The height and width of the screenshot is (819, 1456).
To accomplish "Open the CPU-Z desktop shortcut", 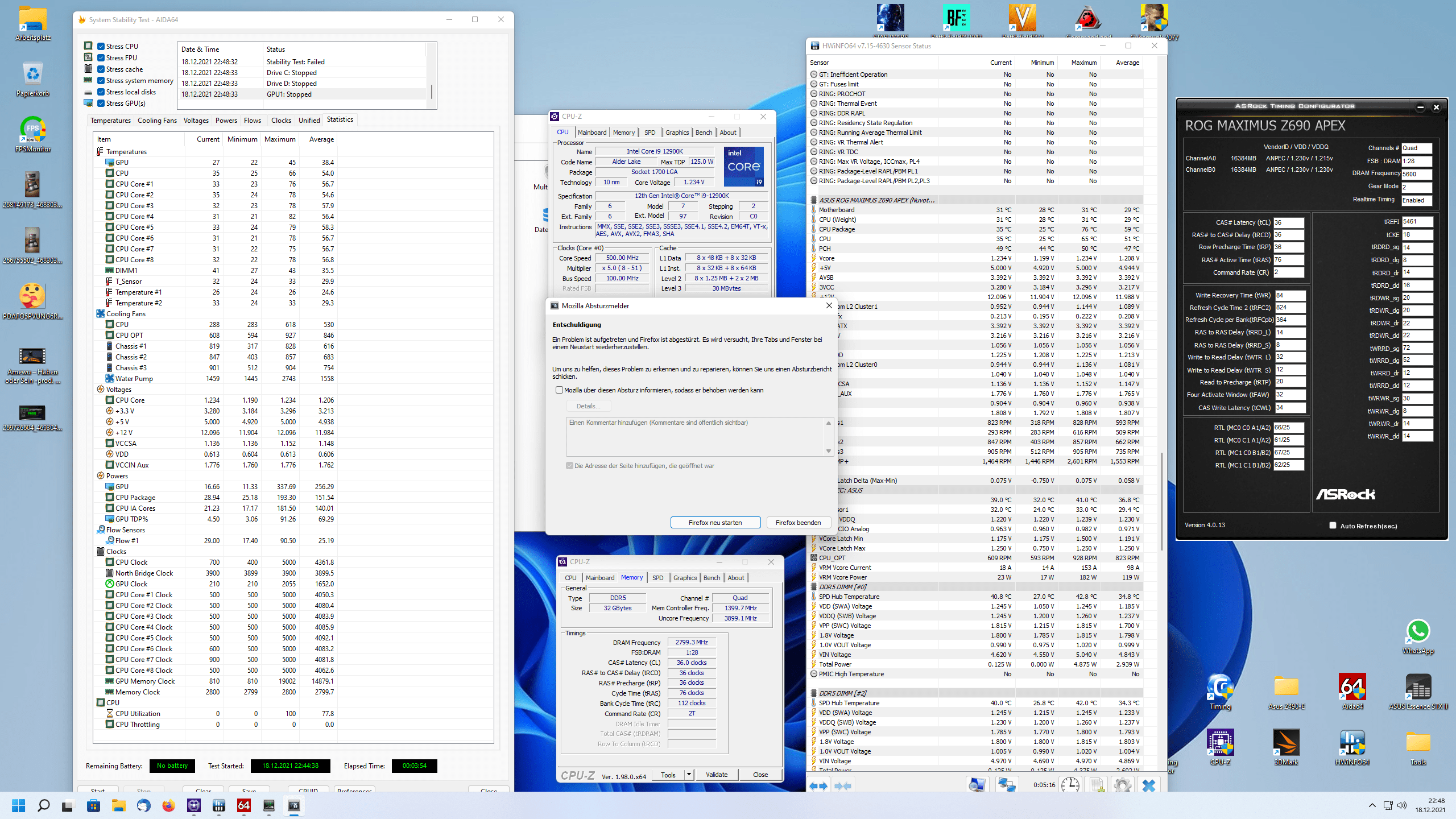I will 1220,747.
